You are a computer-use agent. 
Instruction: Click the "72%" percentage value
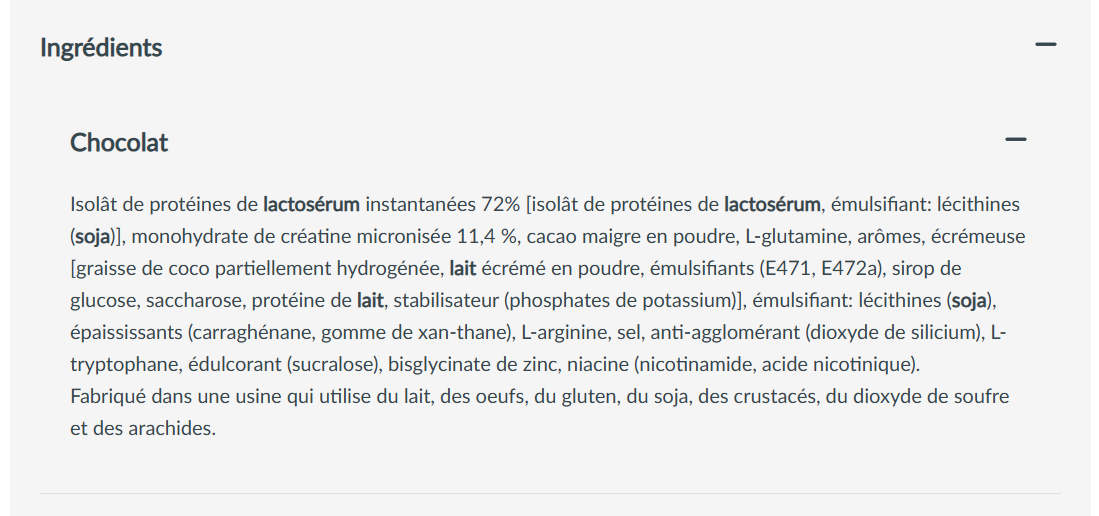[x=500, y=205]
